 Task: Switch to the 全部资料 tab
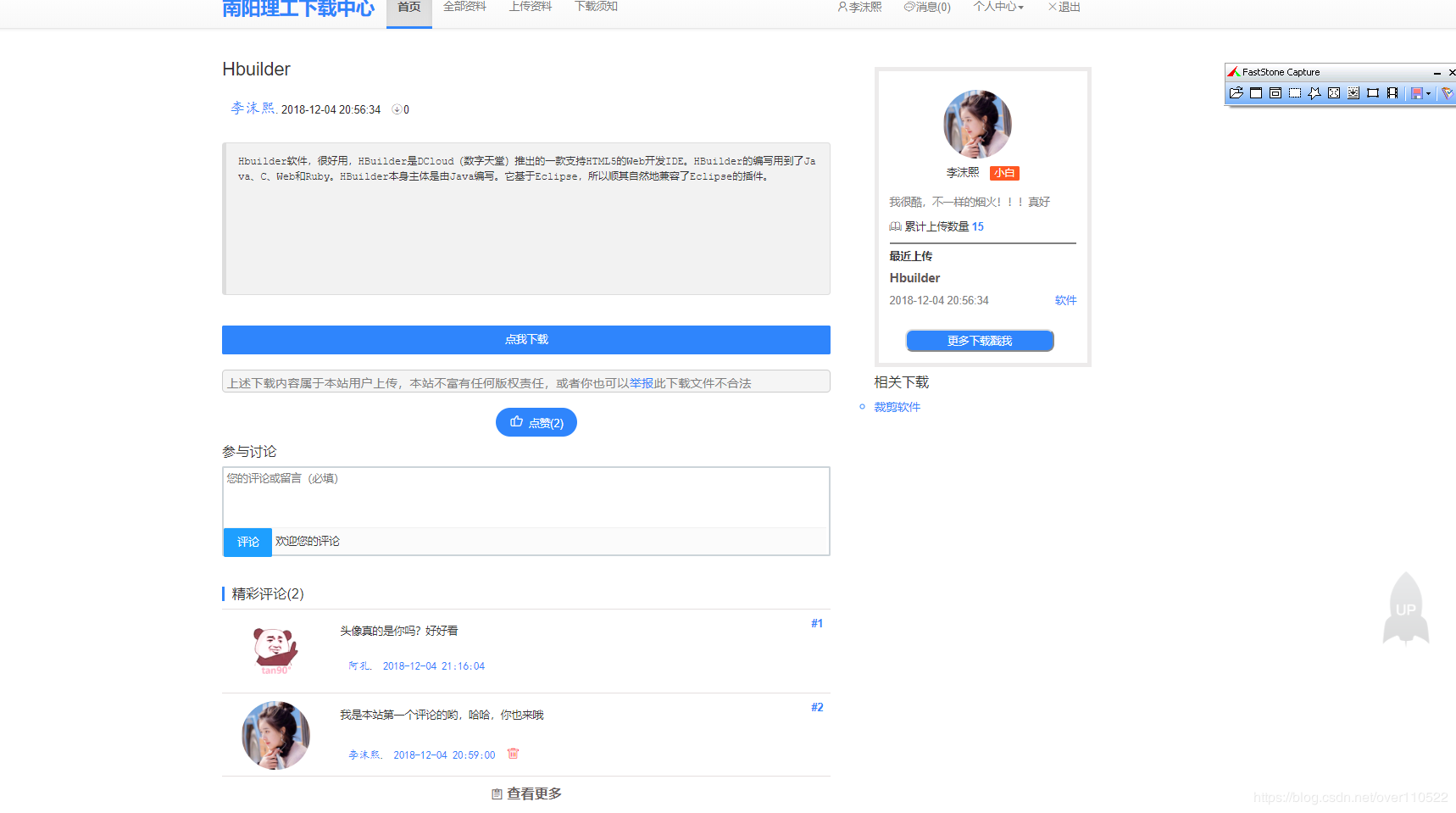(x=464, y=7)
